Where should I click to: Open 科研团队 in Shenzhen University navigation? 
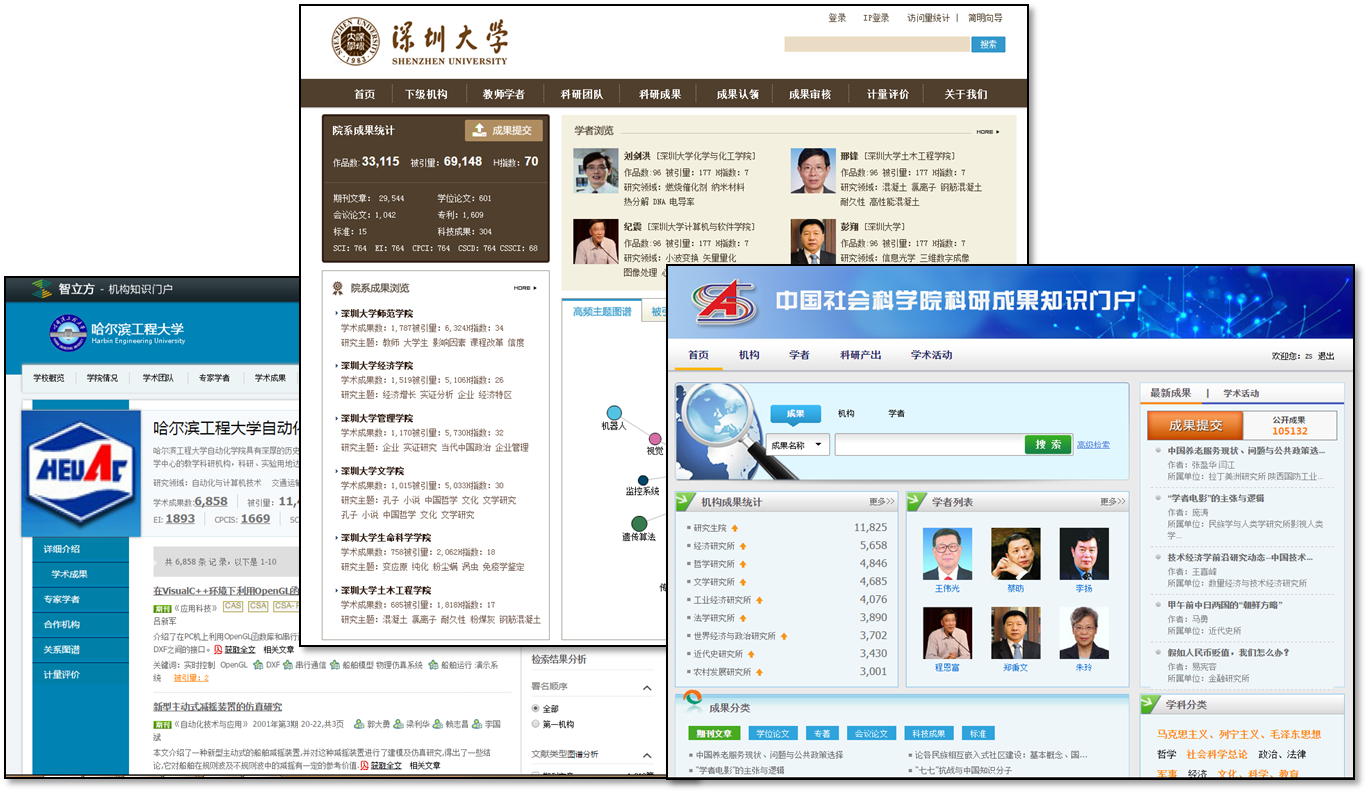click(x=581, y=94)
